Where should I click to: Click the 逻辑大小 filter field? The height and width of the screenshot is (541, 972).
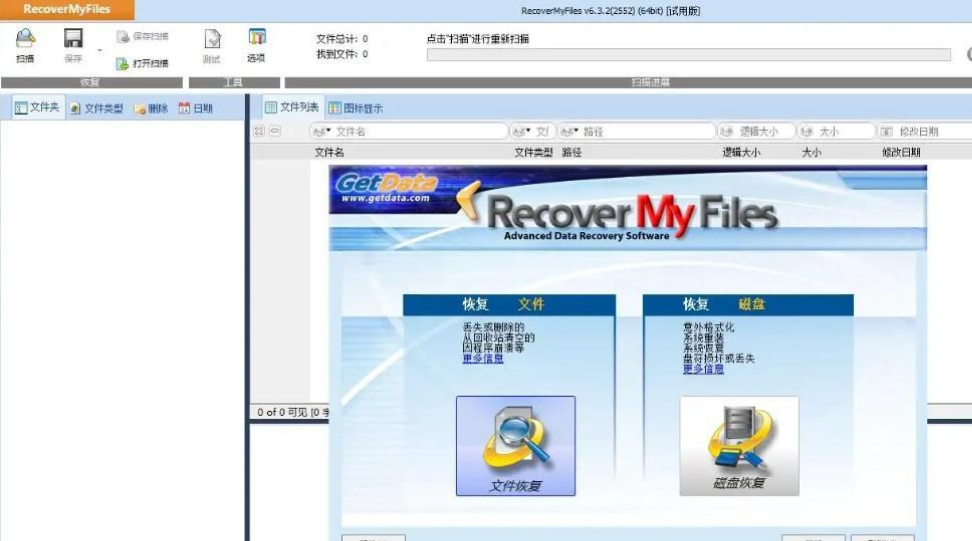point(756,131)
